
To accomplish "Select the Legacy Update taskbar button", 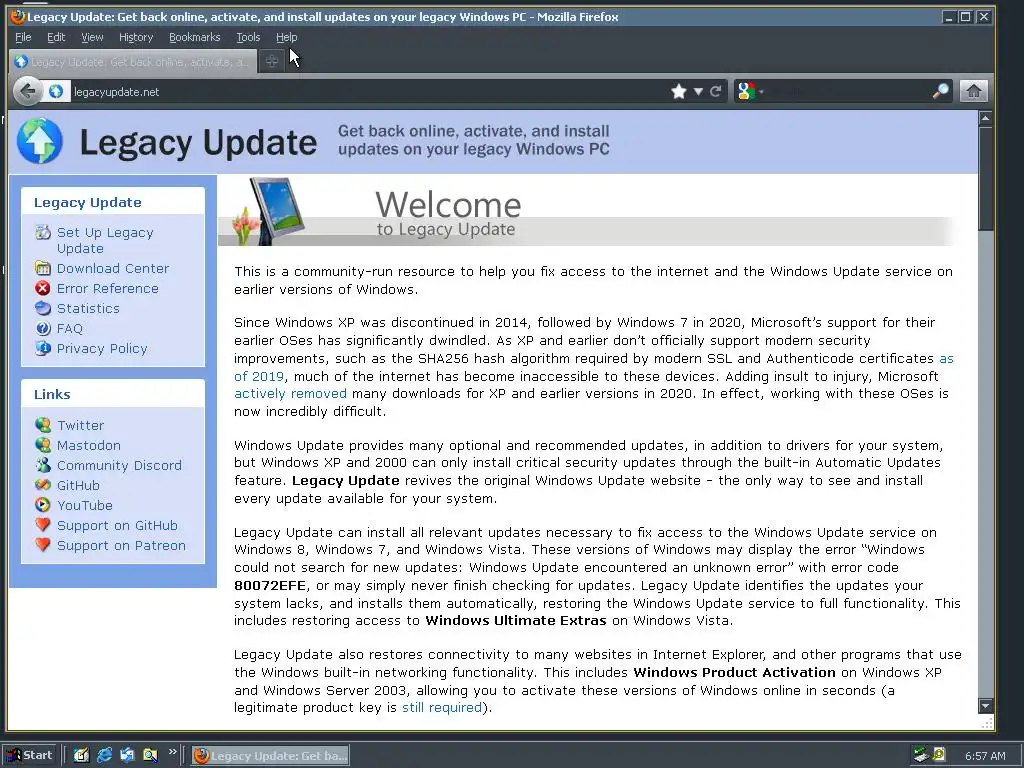I will (270, 756).
